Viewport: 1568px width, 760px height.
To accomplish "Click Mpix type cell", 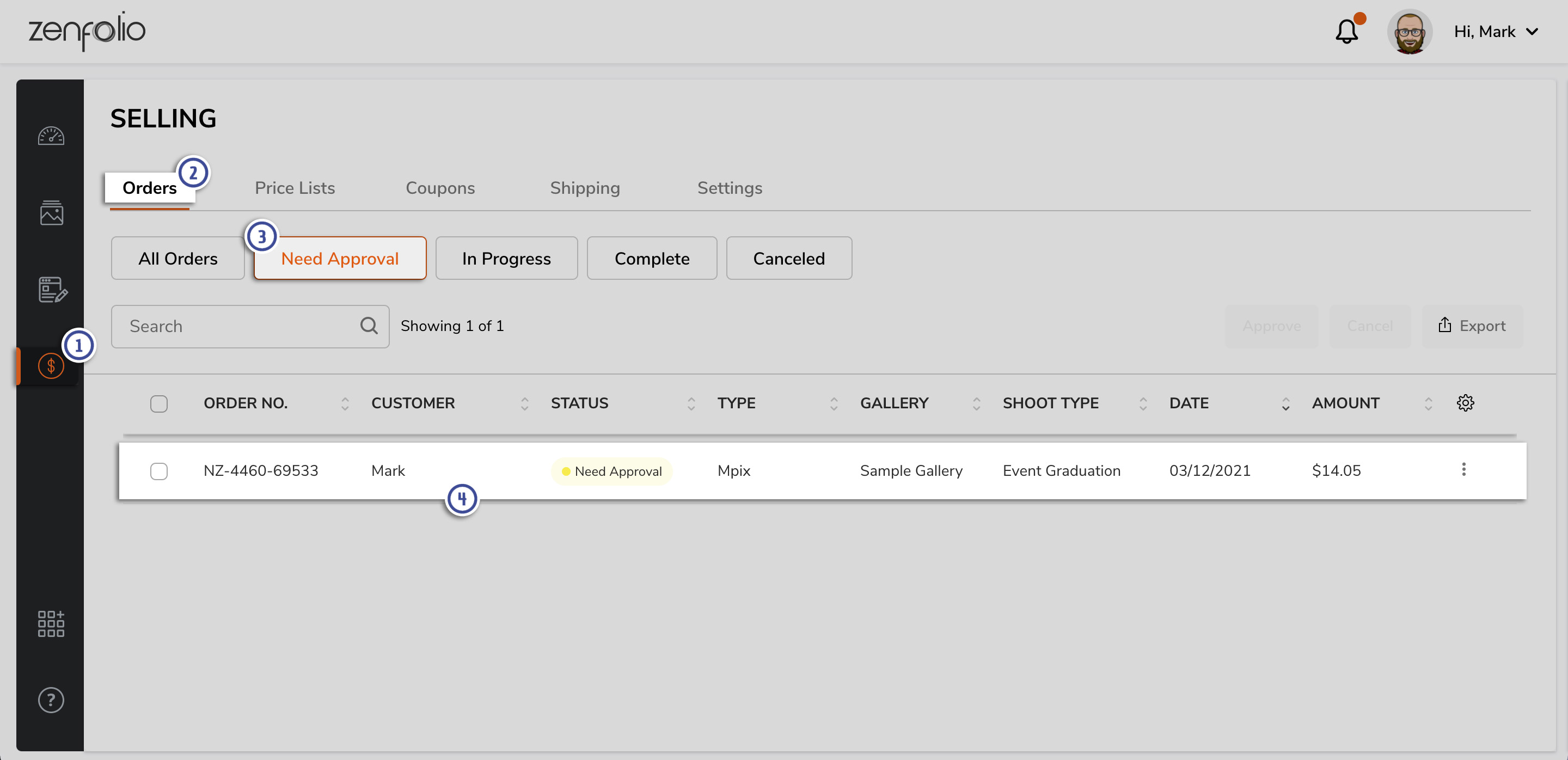I will [x=733, y=470].
